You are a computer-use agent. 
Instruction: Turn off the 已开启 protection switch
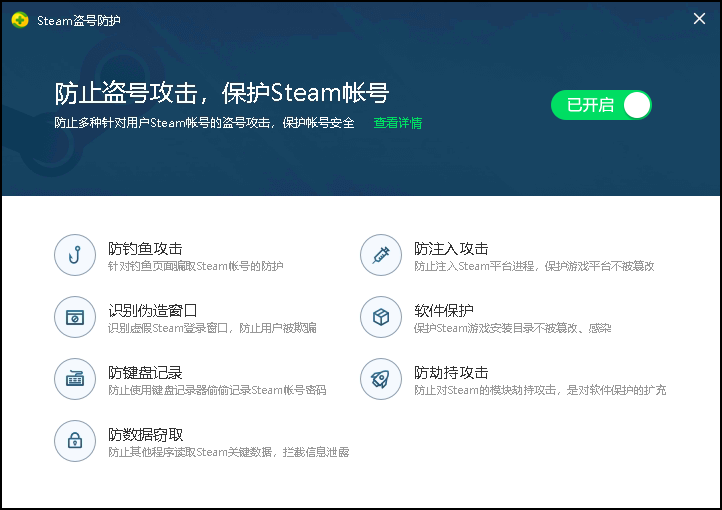point(601,105)
